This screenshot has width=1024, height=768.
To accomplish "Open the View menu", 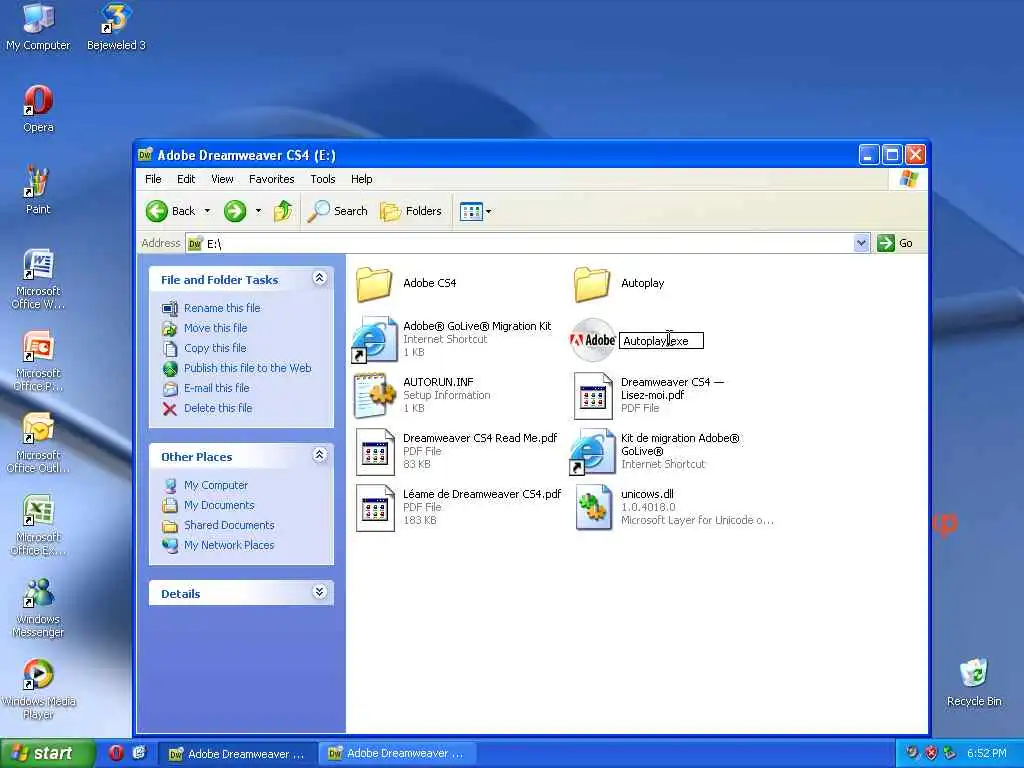I will pyautogui.click(x=222, y=179).
